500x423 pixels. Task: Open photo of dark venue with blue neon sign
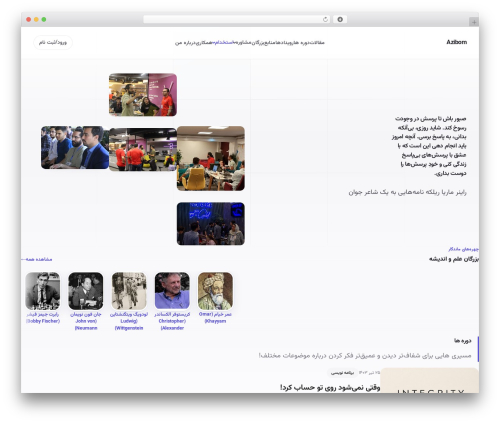(x=211, y=224)
